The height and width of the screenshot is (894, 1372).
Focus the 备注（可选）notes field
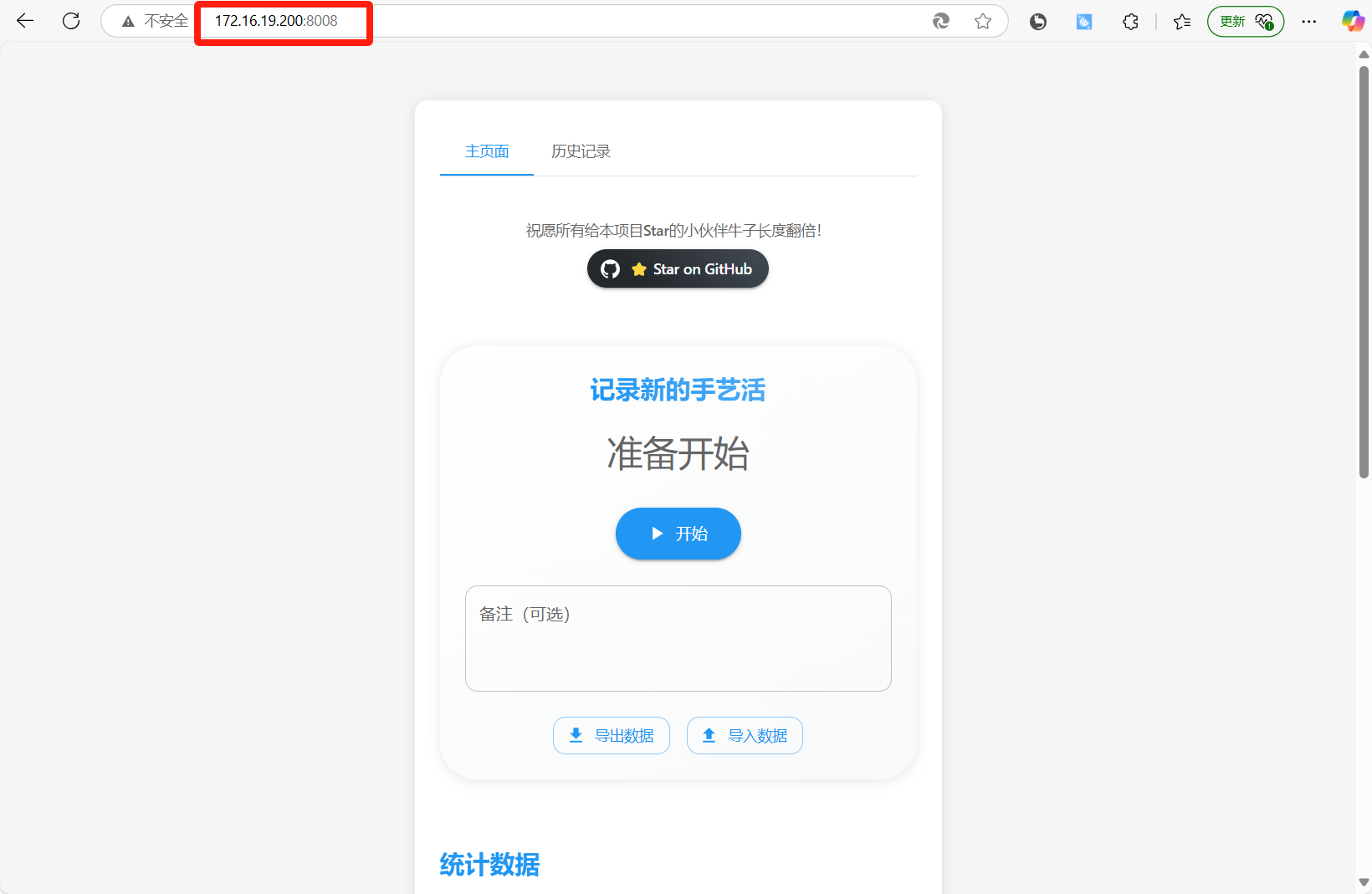pos(678,638)
